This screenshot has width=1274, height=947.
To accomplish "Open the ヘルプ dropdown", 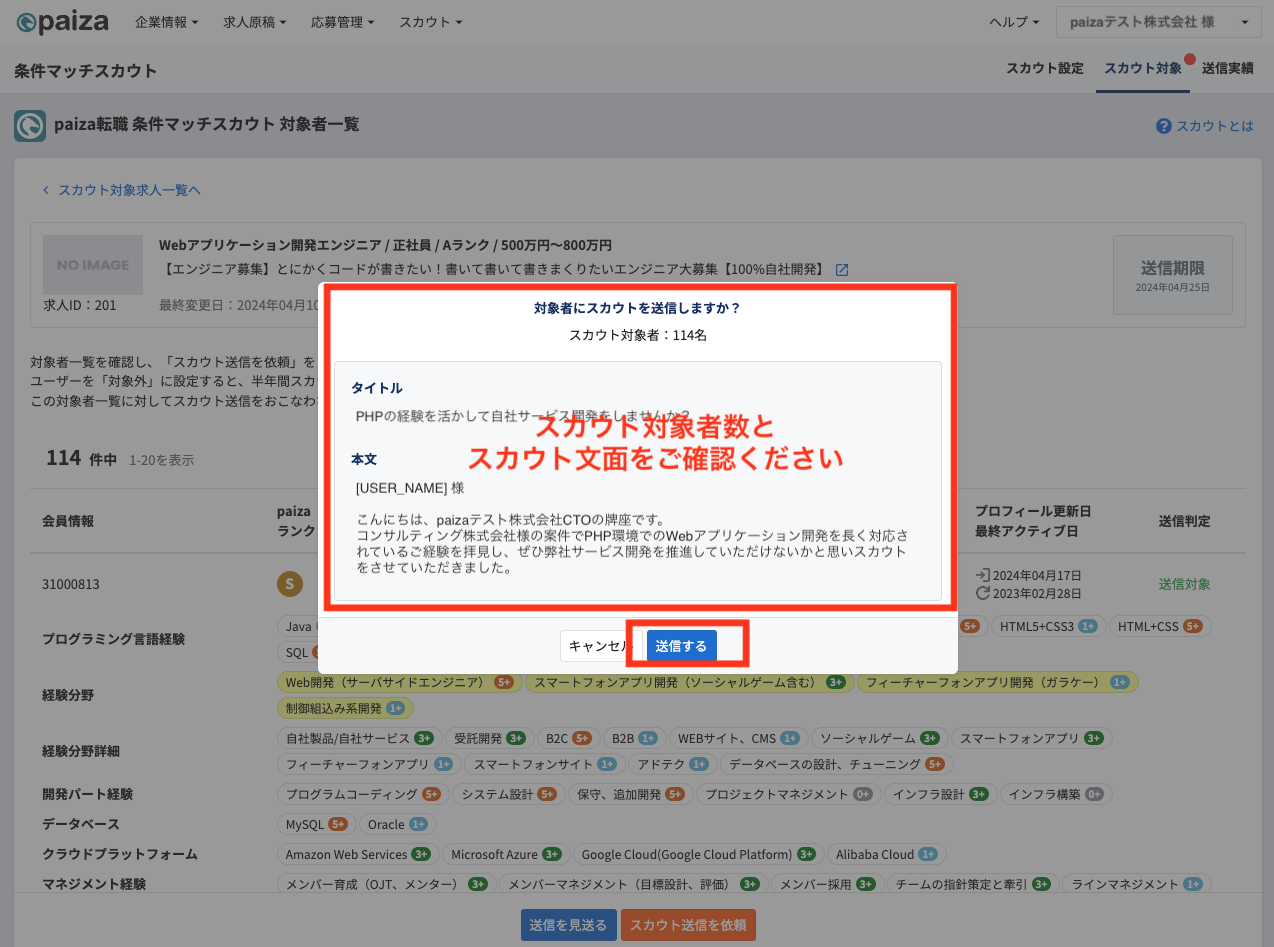I will click(1015, 22).
